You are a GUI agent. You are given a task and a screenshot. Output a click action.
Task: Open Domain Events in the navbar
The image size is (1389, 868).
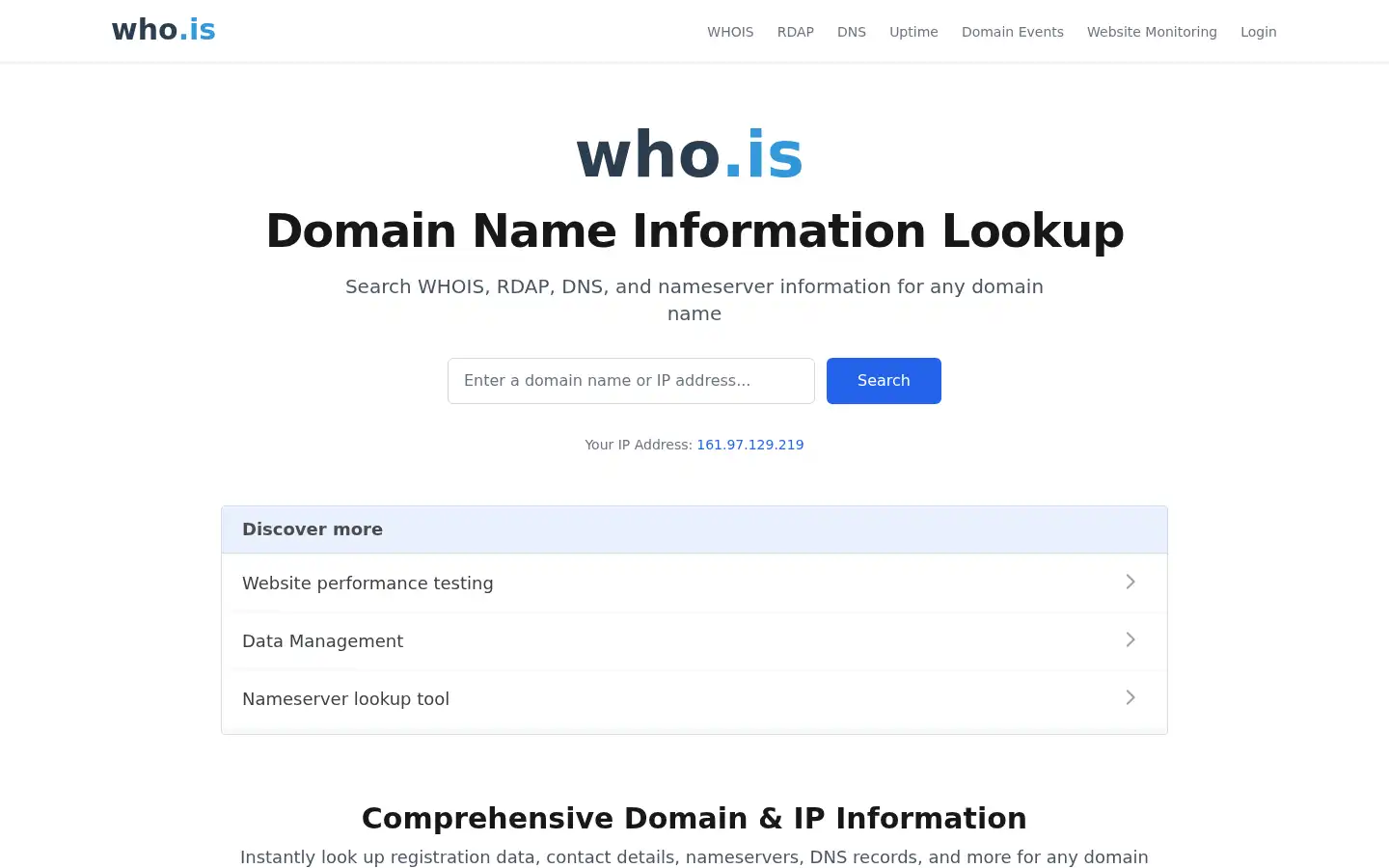1013,32
